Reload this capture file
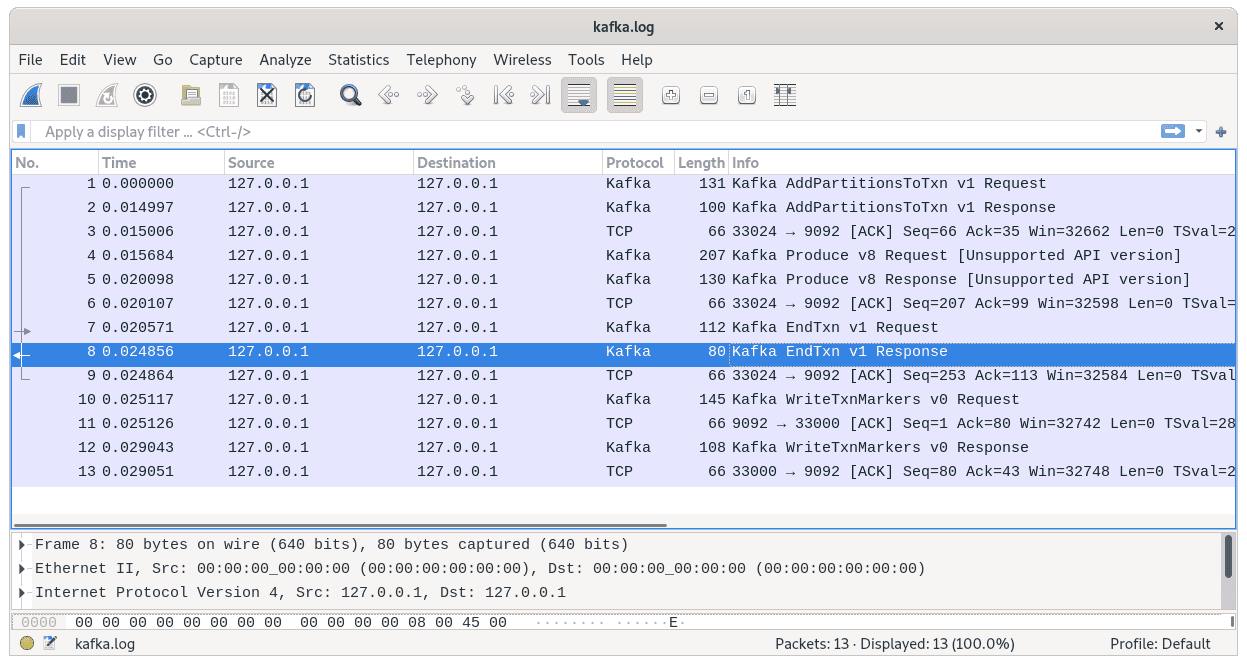 point(305,95)
